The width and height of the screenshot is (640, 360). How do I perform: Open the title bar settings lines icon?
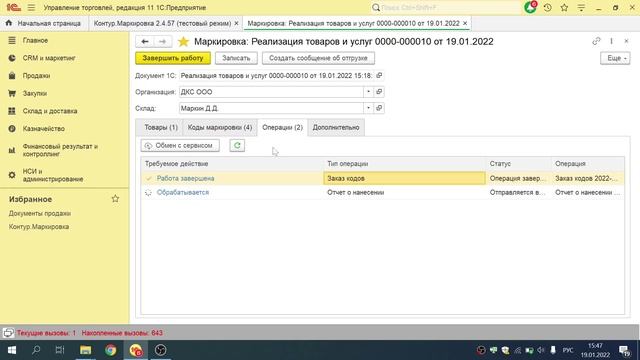pos(581,7)
